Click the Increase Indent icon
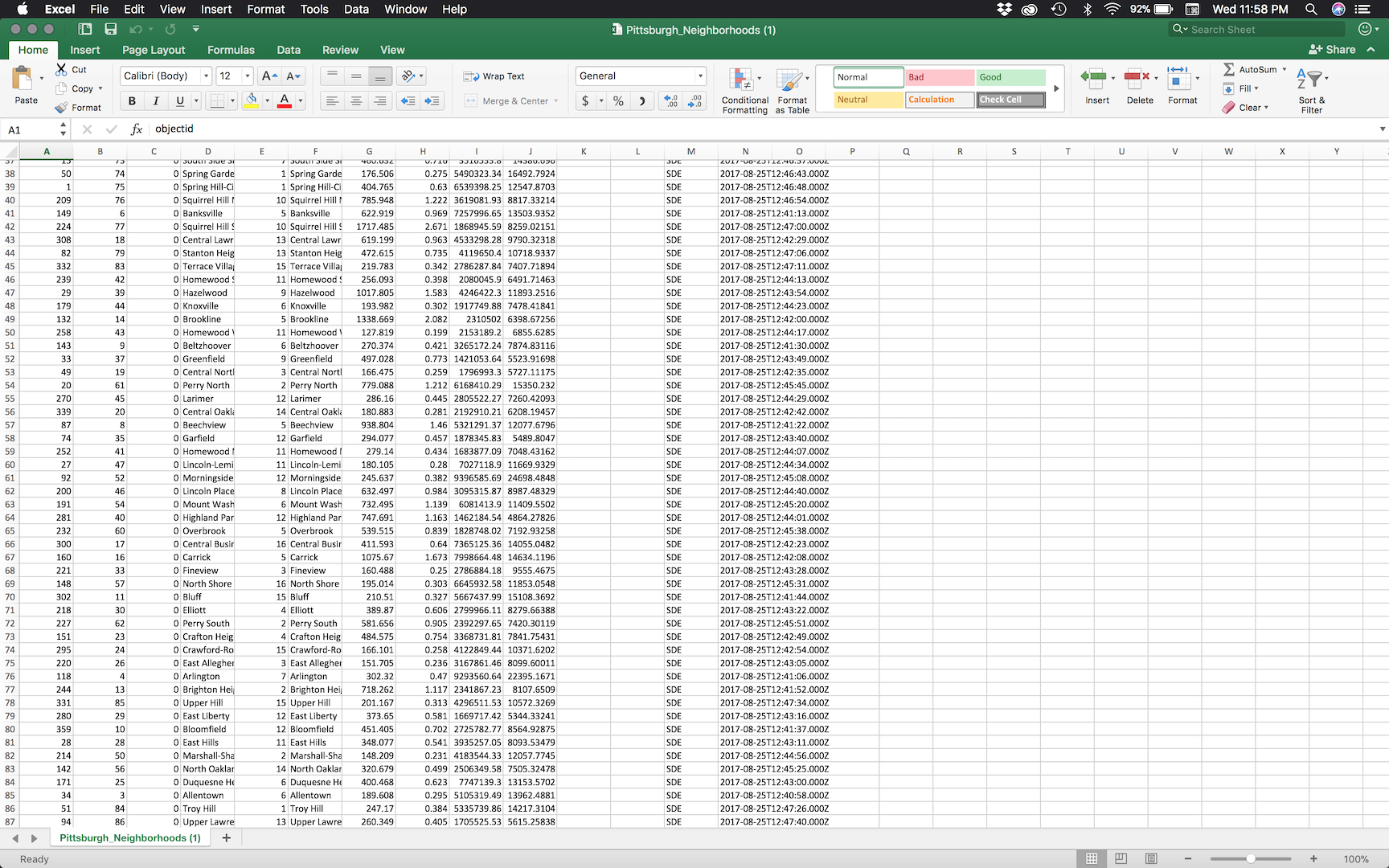The width and height of the screenshot is (1389, 868). coord(432,100)
